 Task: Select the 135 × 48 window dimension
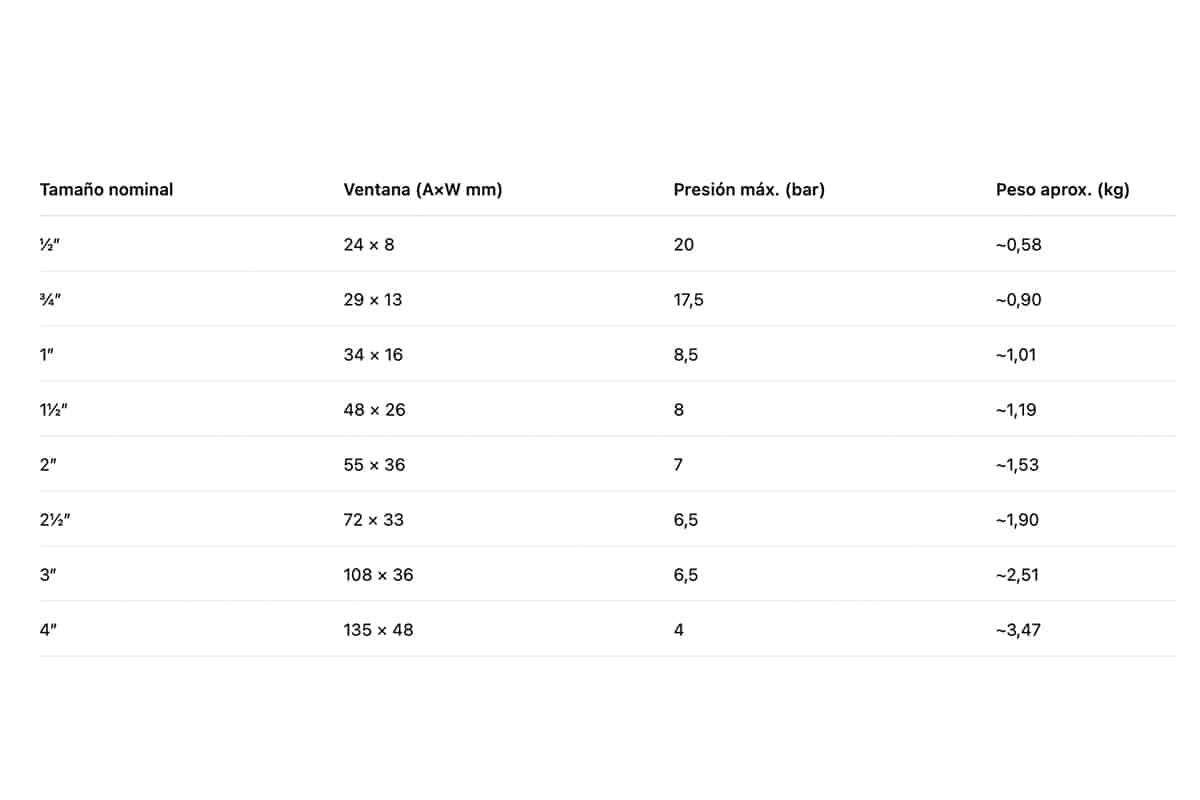pos(378,629)
